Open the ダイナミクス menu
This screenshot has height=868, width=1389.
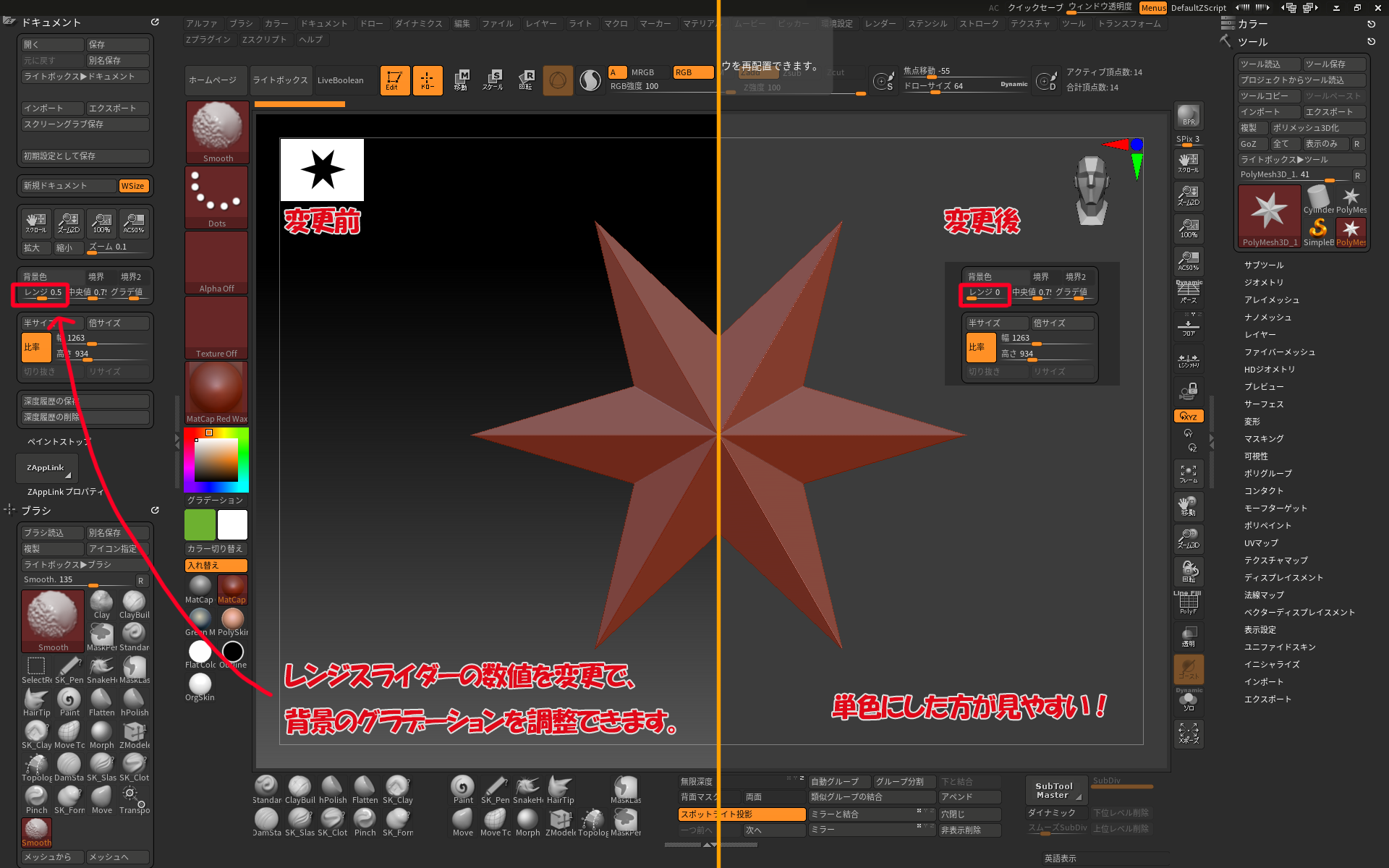[418, 24]
